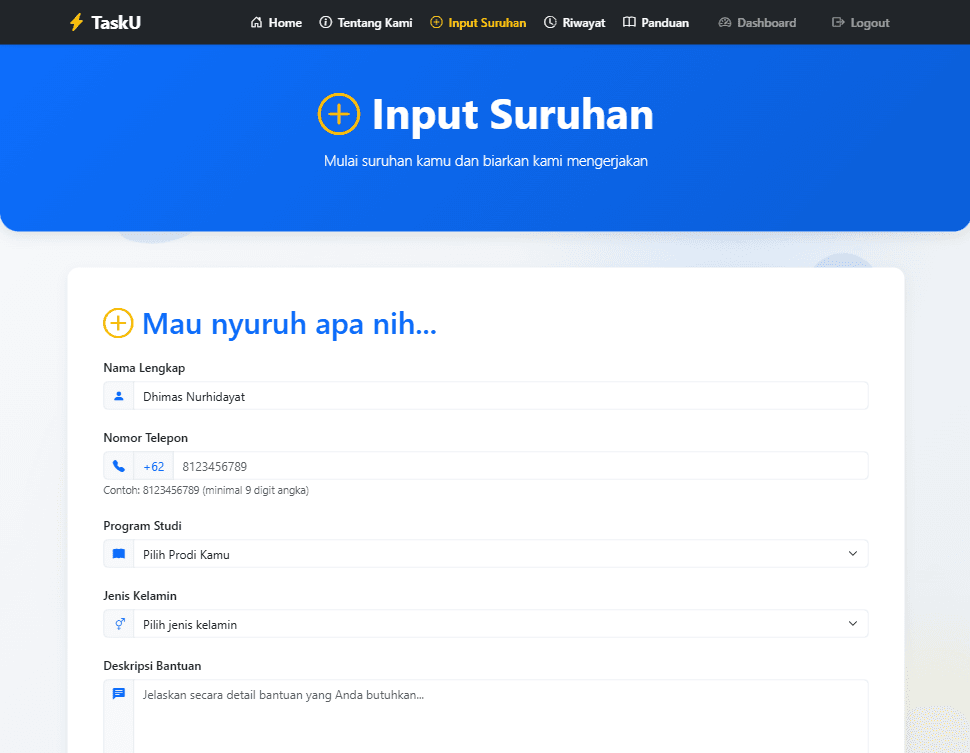Screen dimensions: 970x753
Task: Click the Deskripsi Bantuan label
Action: (152, 665)
